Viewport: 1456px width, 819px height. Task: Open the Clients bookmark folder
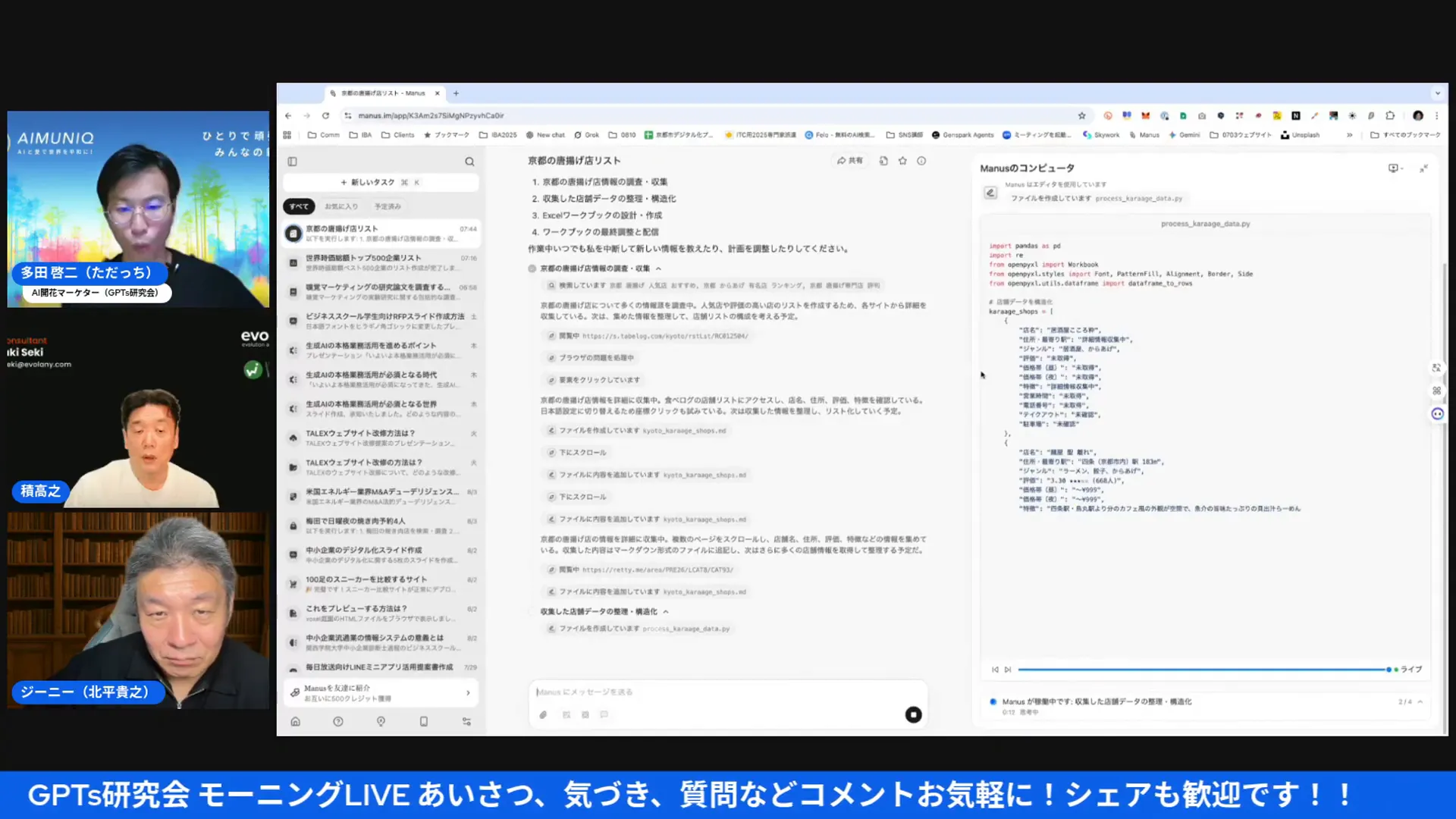click(397, 135)
